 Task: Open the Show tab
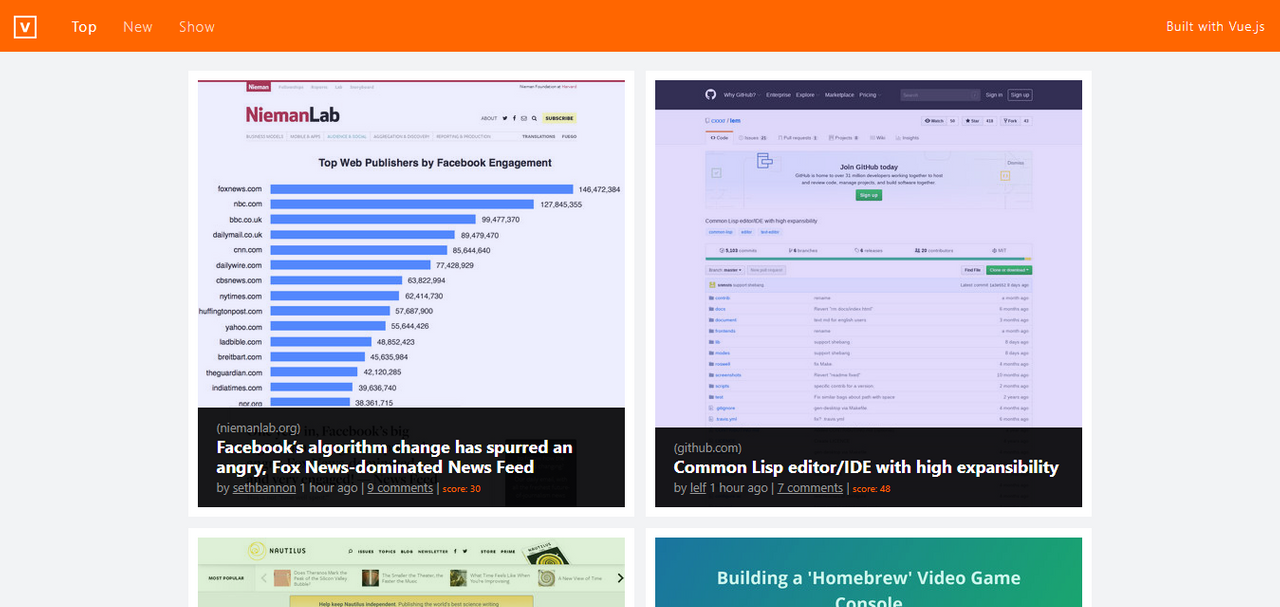coord(197,27)
